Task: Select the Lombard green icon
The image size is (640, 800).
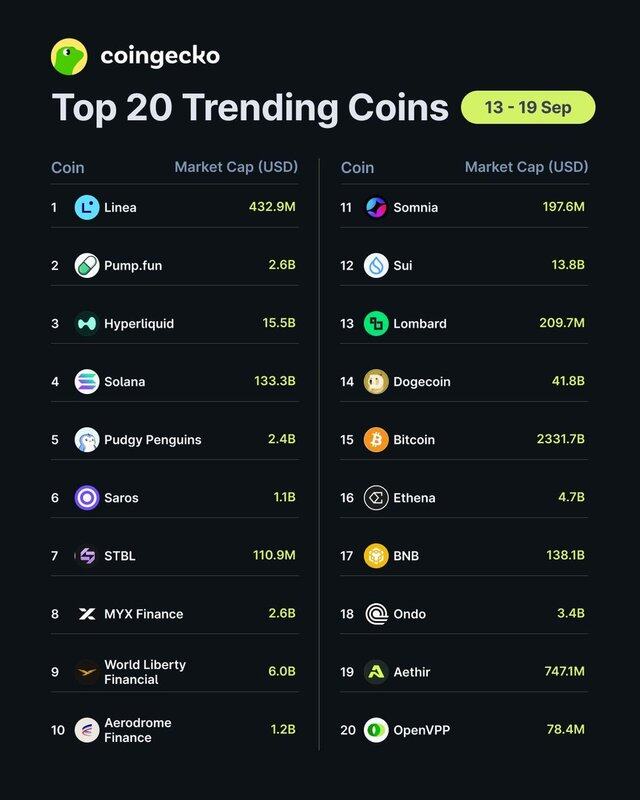Action: [376, 323]
